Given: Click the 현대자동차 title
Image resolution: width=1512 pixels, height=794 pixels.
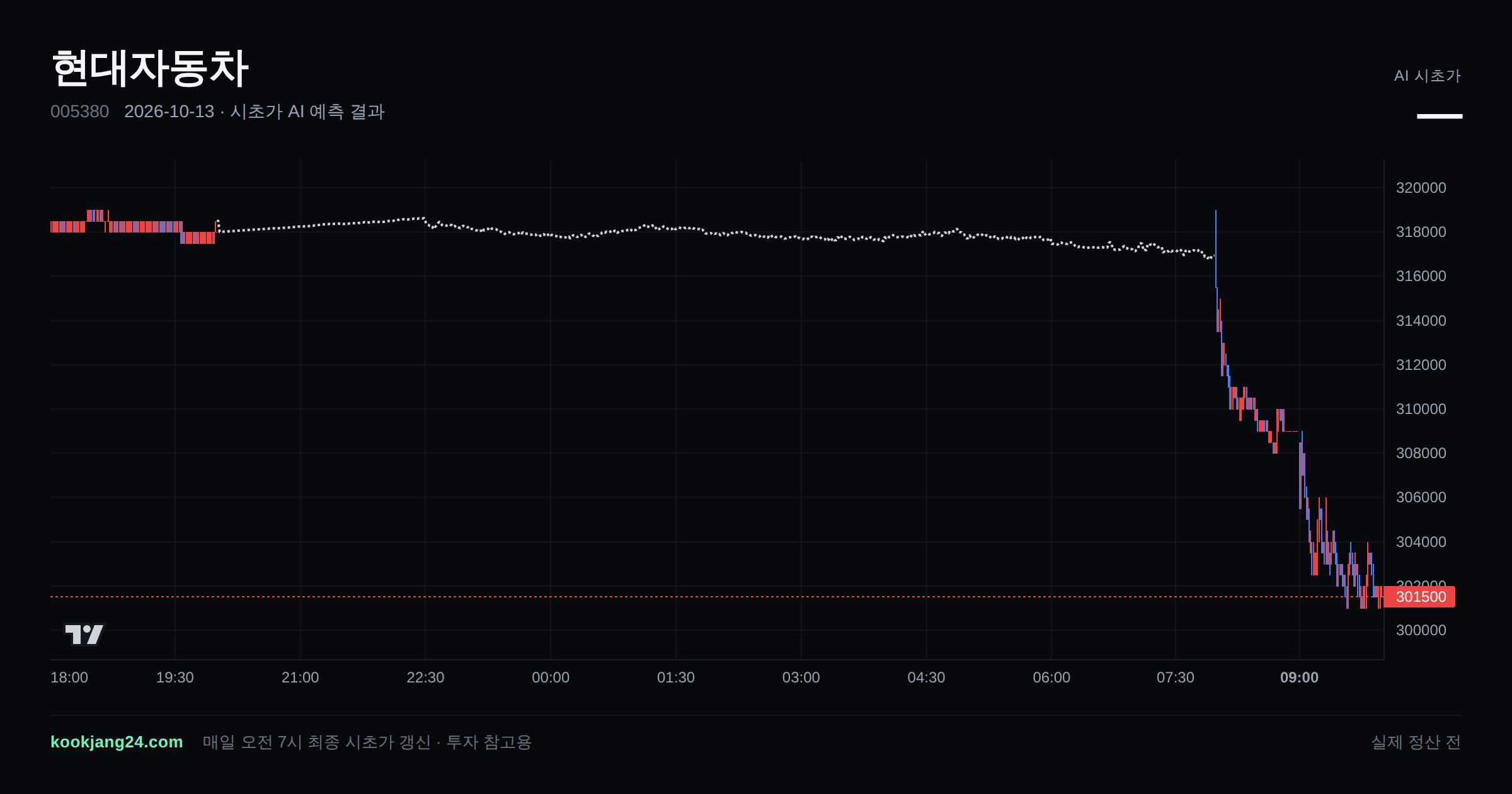Looking at the screenshot, I should (150, 68).
